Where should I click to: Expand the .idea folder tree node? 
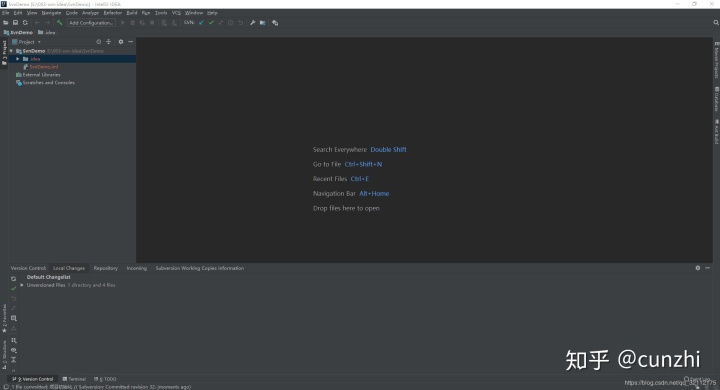pos(18,59)
